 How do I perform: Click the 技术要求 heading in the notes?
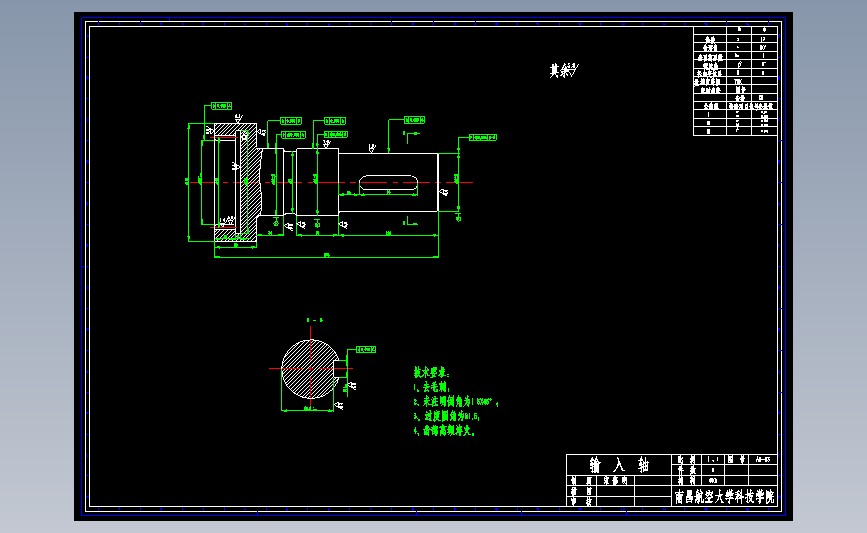(432, 373)
